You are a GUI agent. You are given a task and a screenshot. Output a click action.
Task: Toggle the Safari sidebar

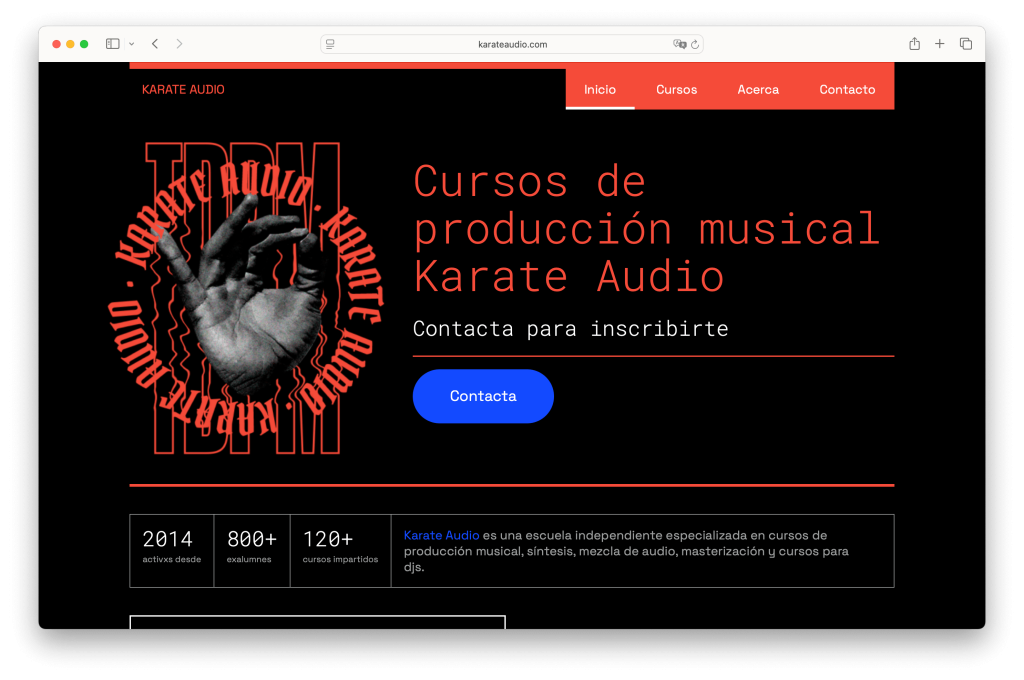pyautogui.click(x=113, y=44)
